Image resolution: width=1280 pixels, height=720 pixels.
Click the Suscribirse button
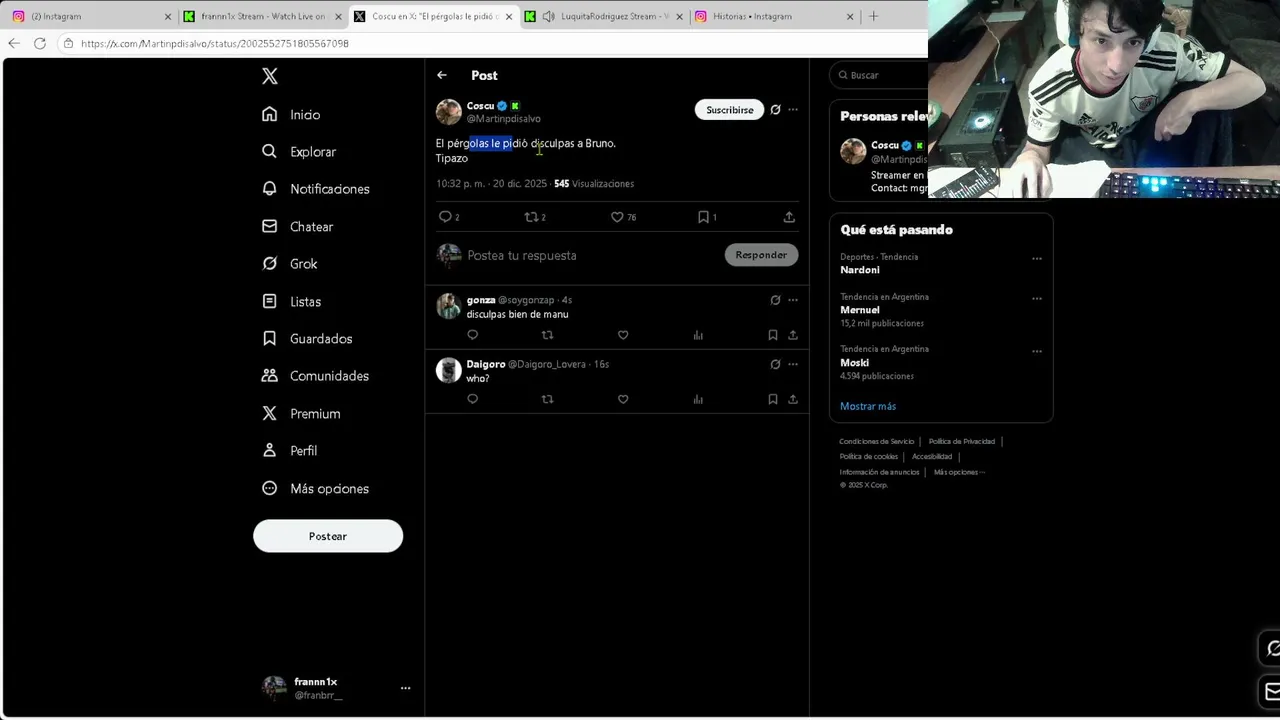pyautogui.click(x=730, y=110)
